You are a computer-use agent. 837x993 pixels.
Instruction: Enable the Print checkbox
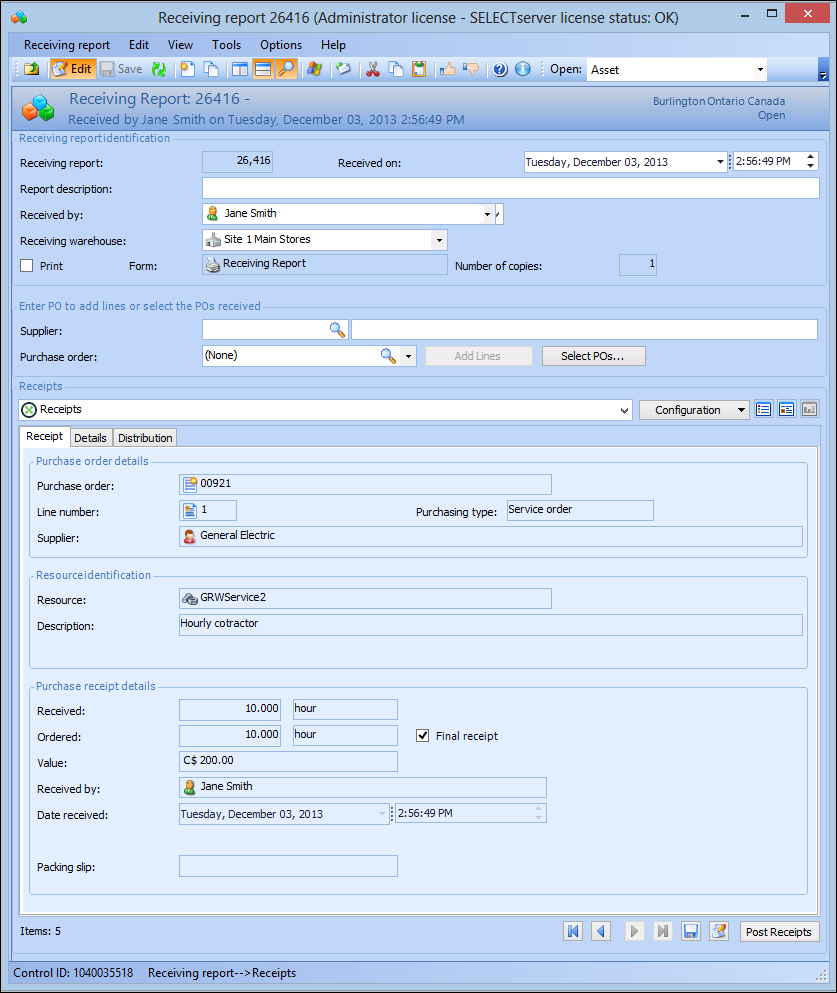point(27,266)
